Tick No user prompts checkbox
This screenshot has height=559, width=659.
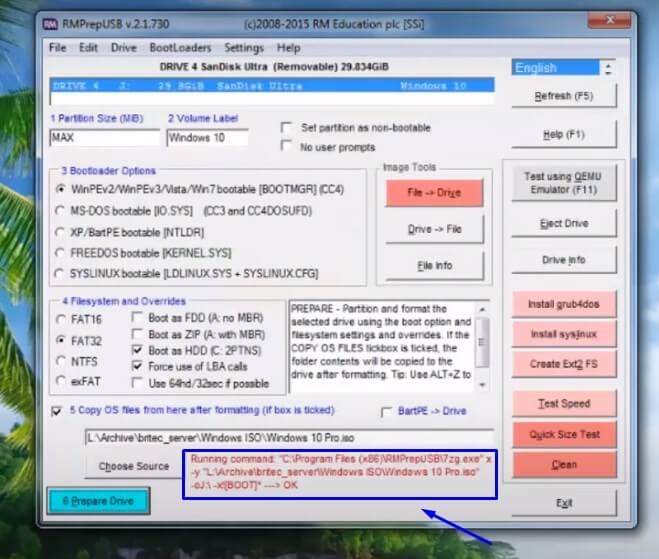tap(287, 147)
